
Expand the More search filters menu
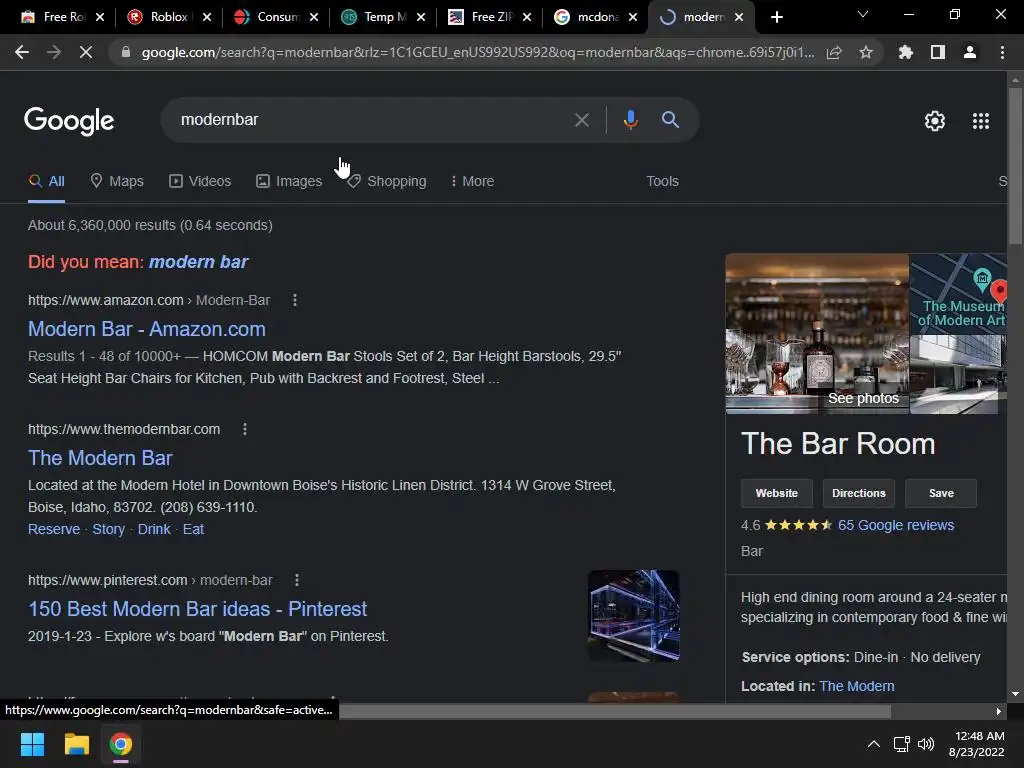[x=472, y=181]
